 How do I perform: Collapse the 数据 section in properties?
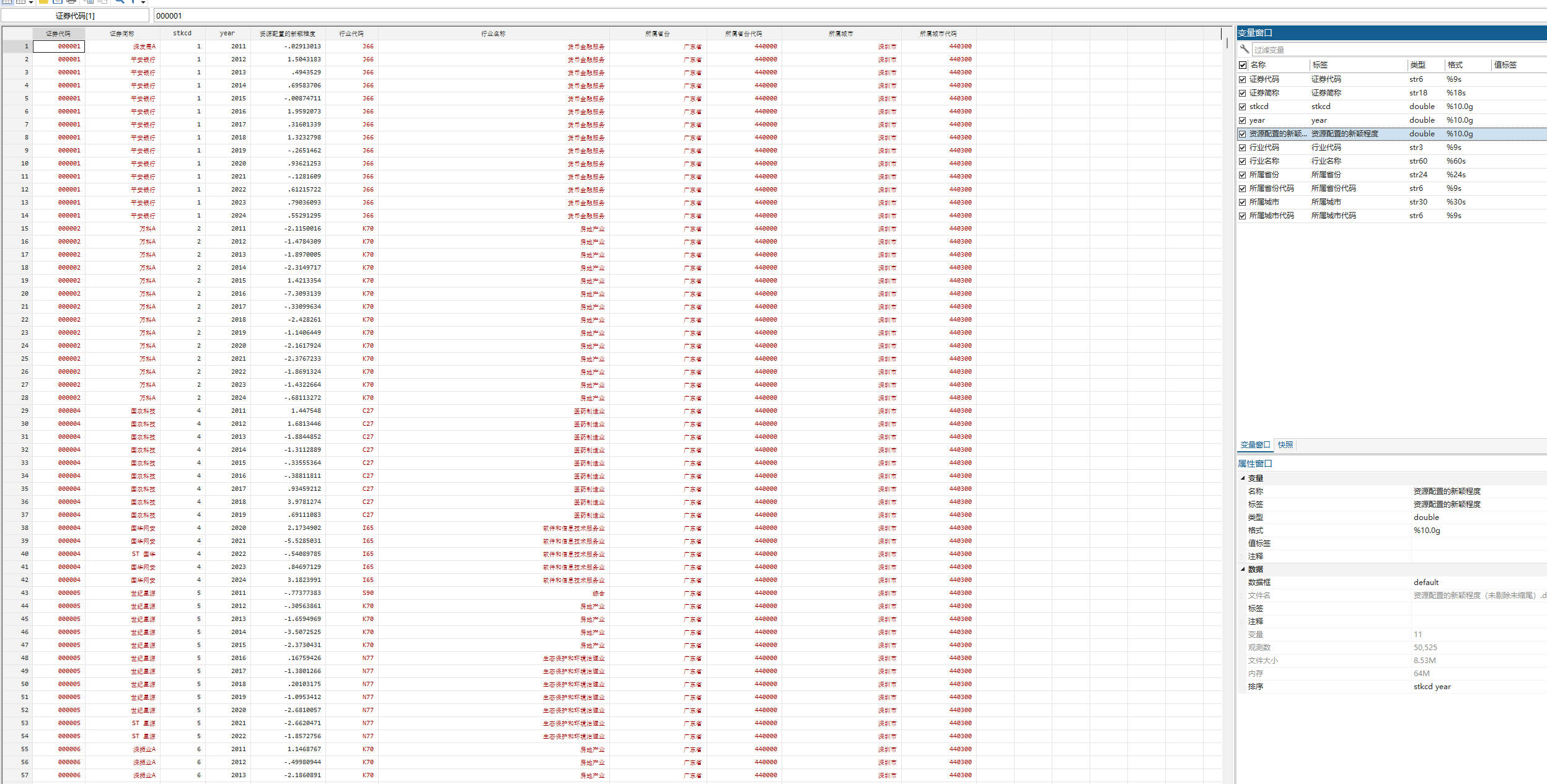1243,569
